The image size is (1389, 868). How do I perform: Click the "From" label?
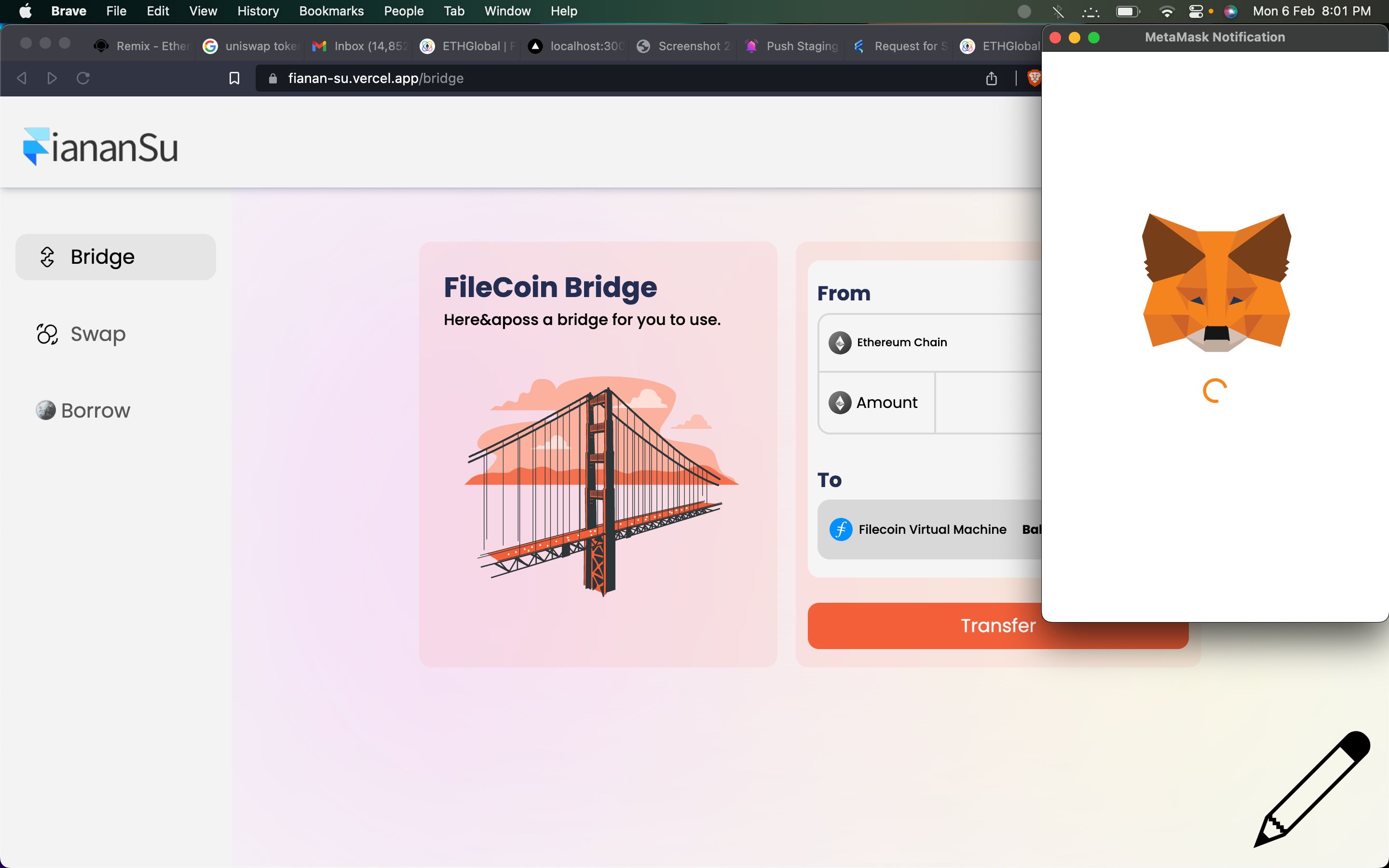click(843, 293)
